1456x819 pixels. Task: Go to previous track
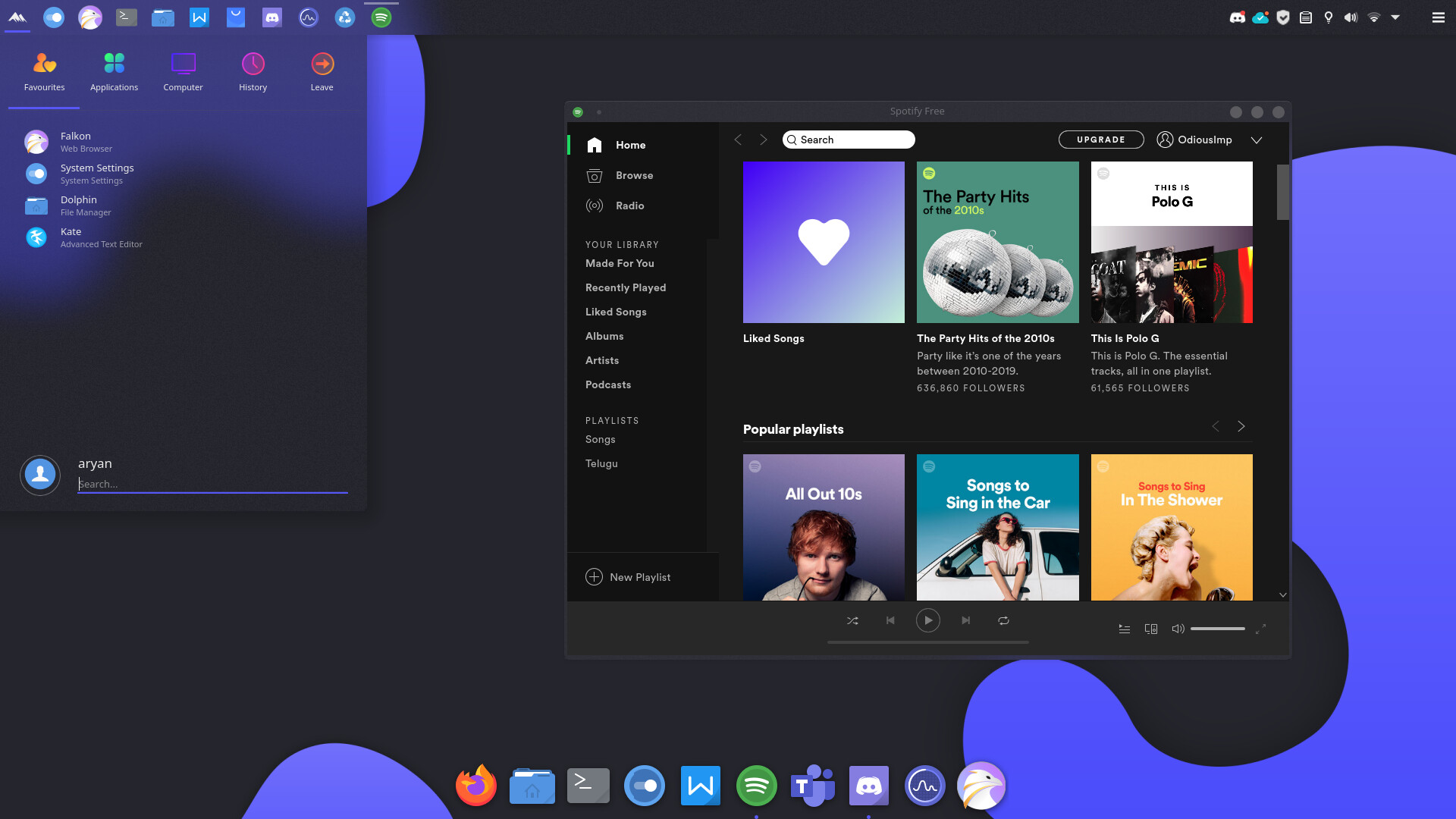890,620
